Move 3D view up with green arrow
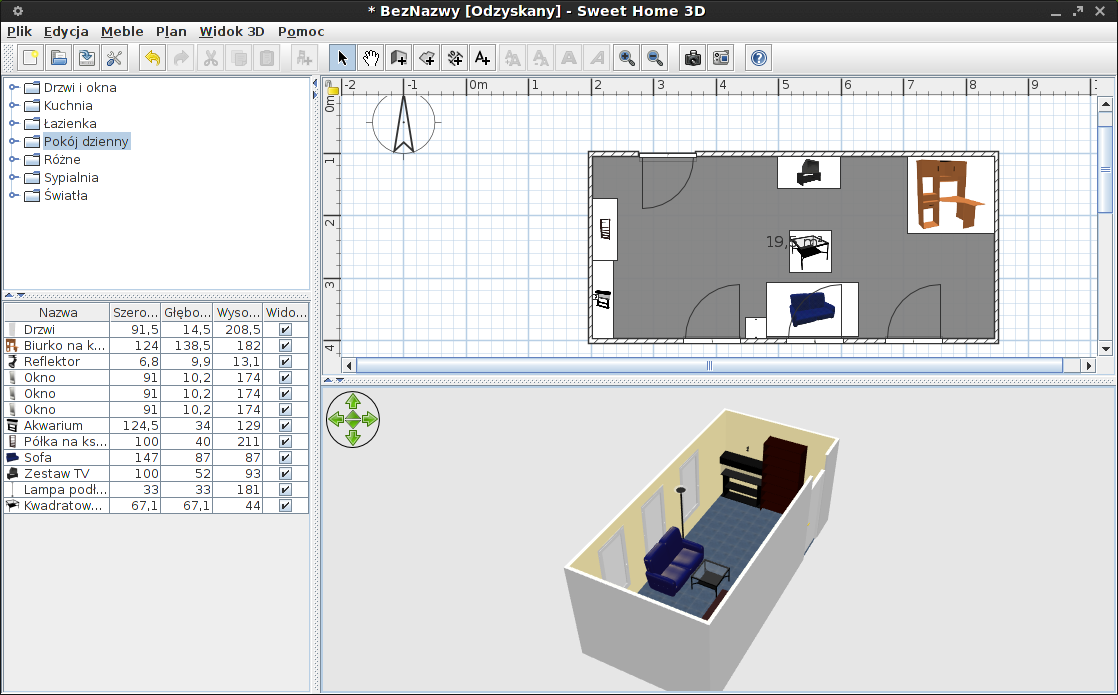 click(x=353, y=401)
